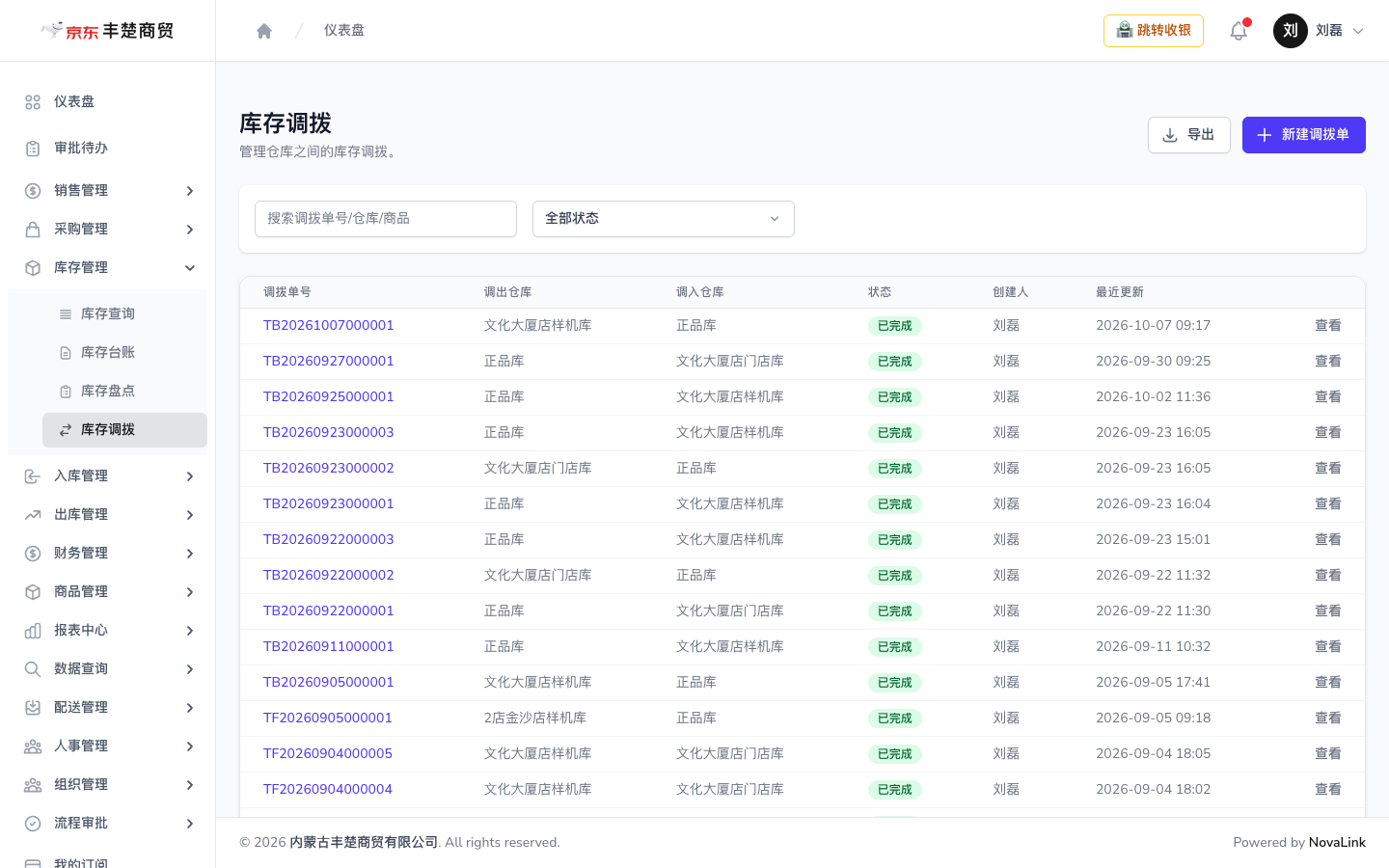
Task: Click 查看 for TB20260911000001
Action: coord(1328,647)
